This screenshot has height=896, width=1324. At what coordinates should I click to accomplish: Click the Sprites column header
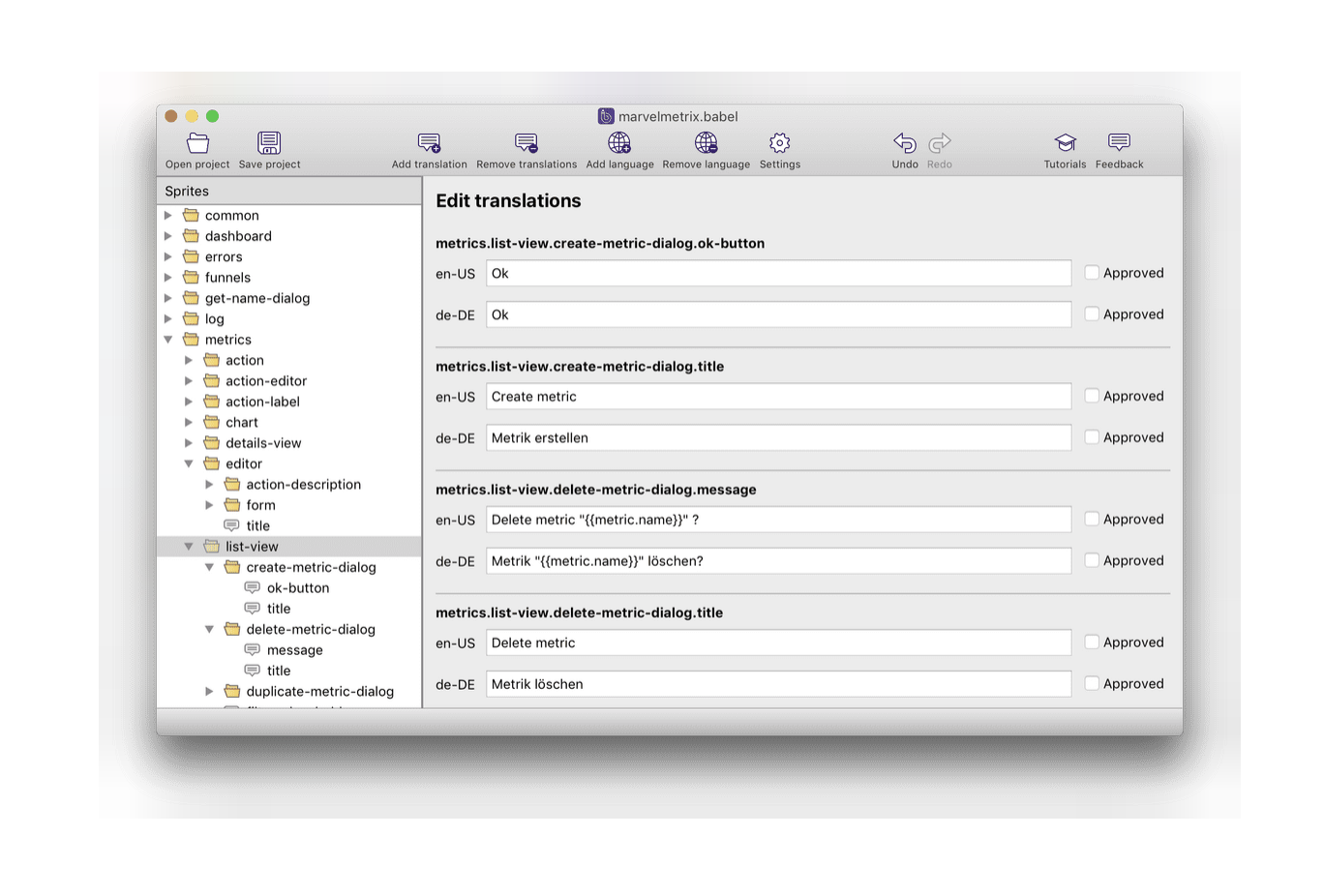289,191
